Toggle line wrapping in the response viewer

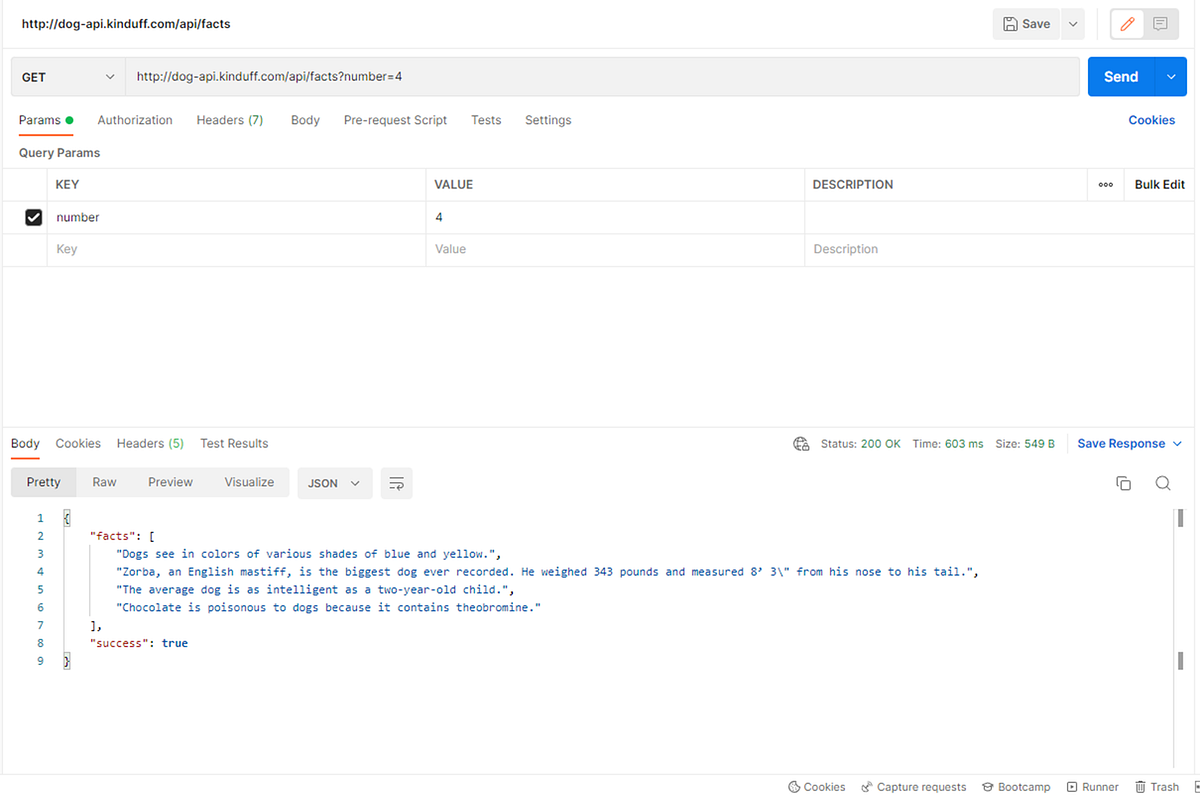point(396,483)
